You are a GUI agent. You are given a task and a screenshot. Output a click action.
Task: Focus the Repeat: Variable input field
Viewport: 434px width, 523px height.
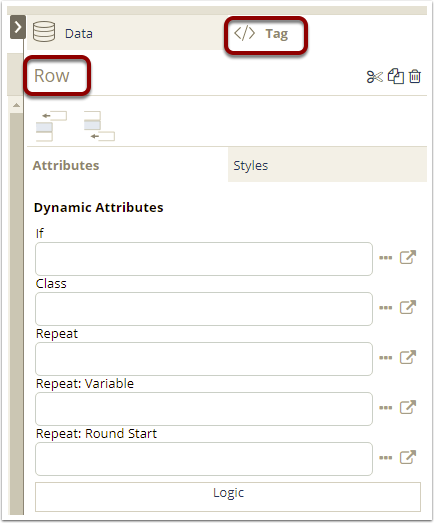click(x=204, y=409)
